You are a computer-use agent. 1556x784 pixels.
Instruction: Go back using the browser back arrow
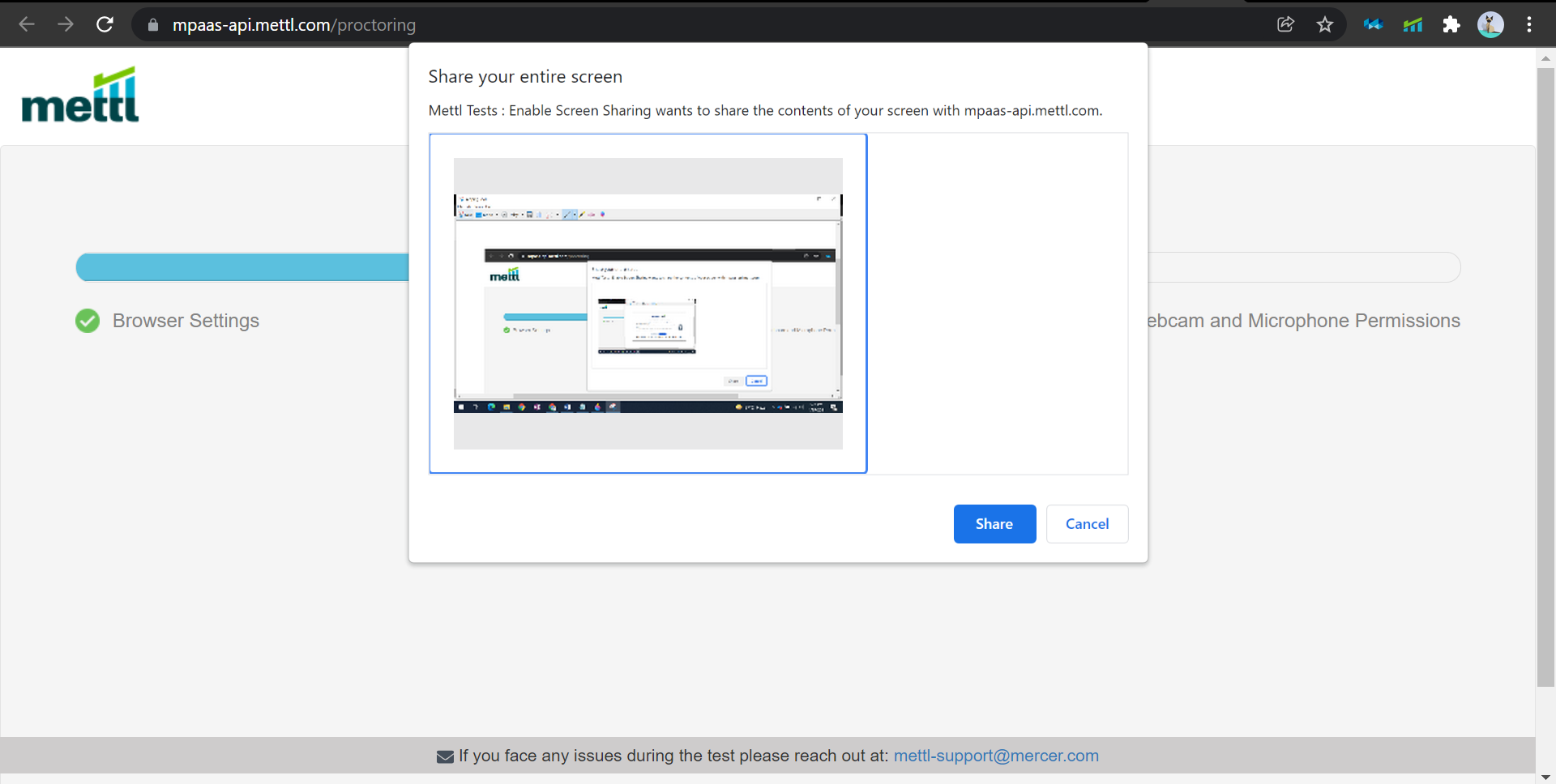(x=27, y=24)
